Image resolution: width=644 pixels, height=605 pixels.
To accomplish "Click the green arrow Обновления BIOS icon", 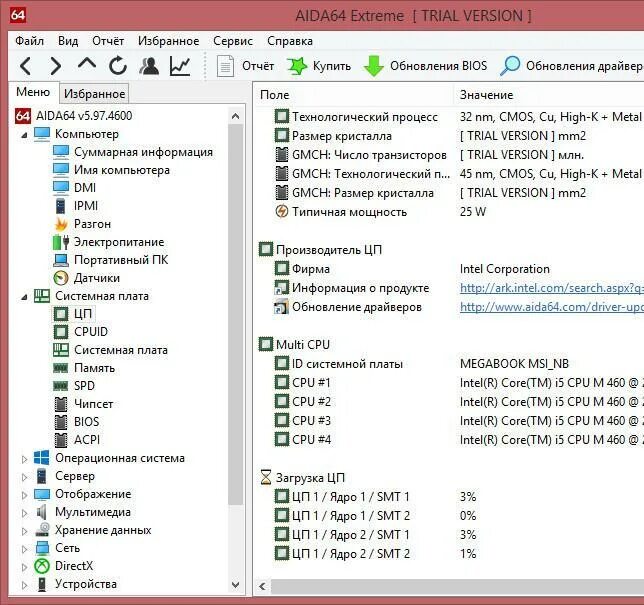I will 373,66.
